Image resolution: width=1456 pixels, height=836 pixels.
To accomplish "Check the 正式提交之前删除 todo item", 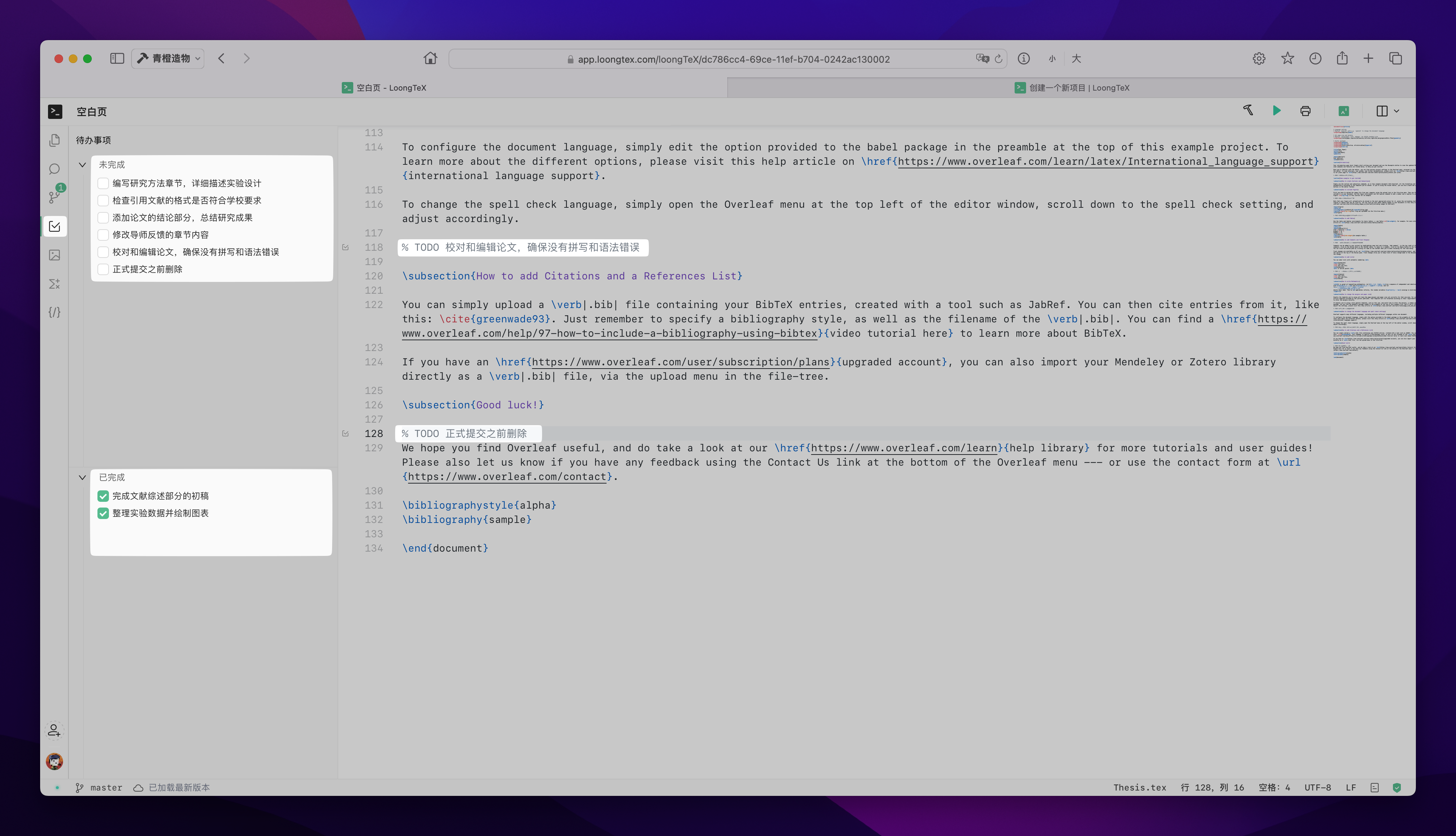I will point(103,269).
